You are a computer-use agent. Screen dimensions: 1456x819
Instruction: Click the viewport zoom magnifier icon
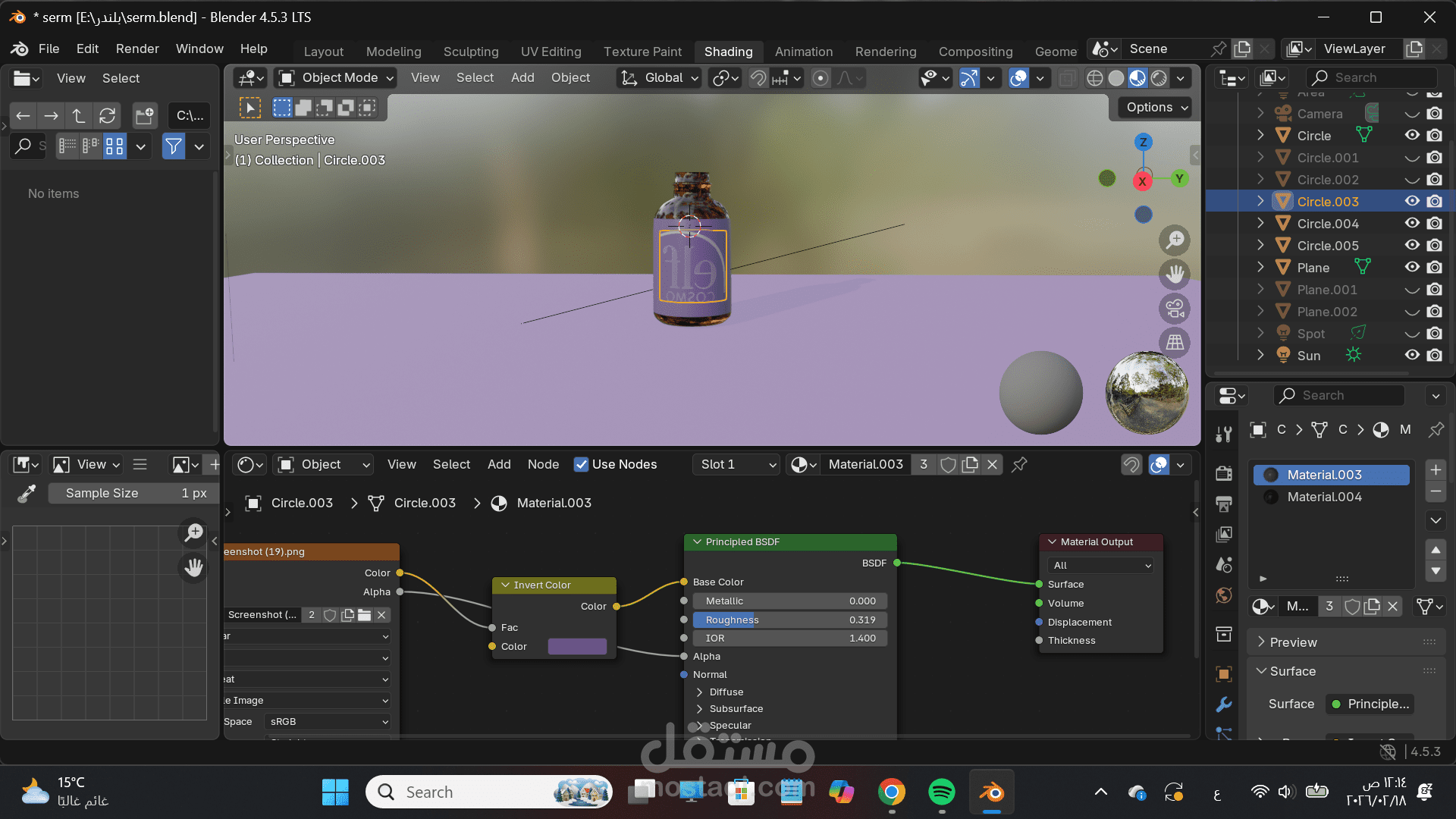click(x=1175, y=240)
